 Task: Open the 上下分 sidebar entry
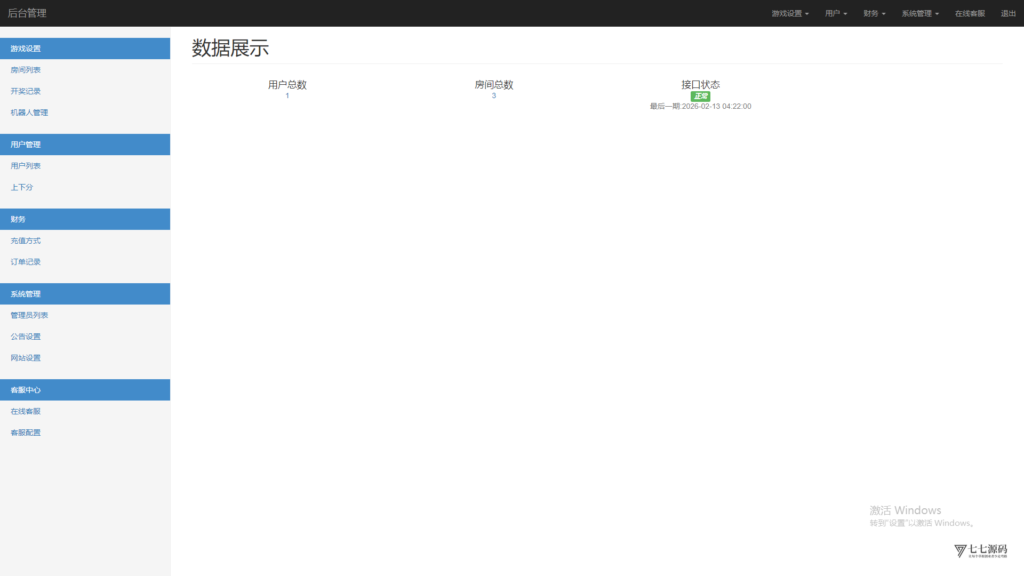tap(22, 187)
